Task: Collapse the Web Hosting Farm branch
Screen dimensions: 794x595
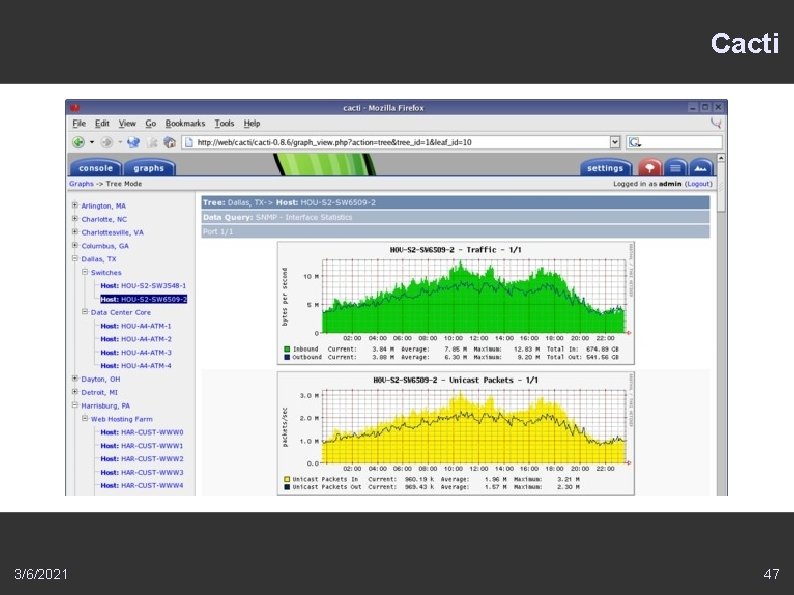Action: tap(85, 418)
